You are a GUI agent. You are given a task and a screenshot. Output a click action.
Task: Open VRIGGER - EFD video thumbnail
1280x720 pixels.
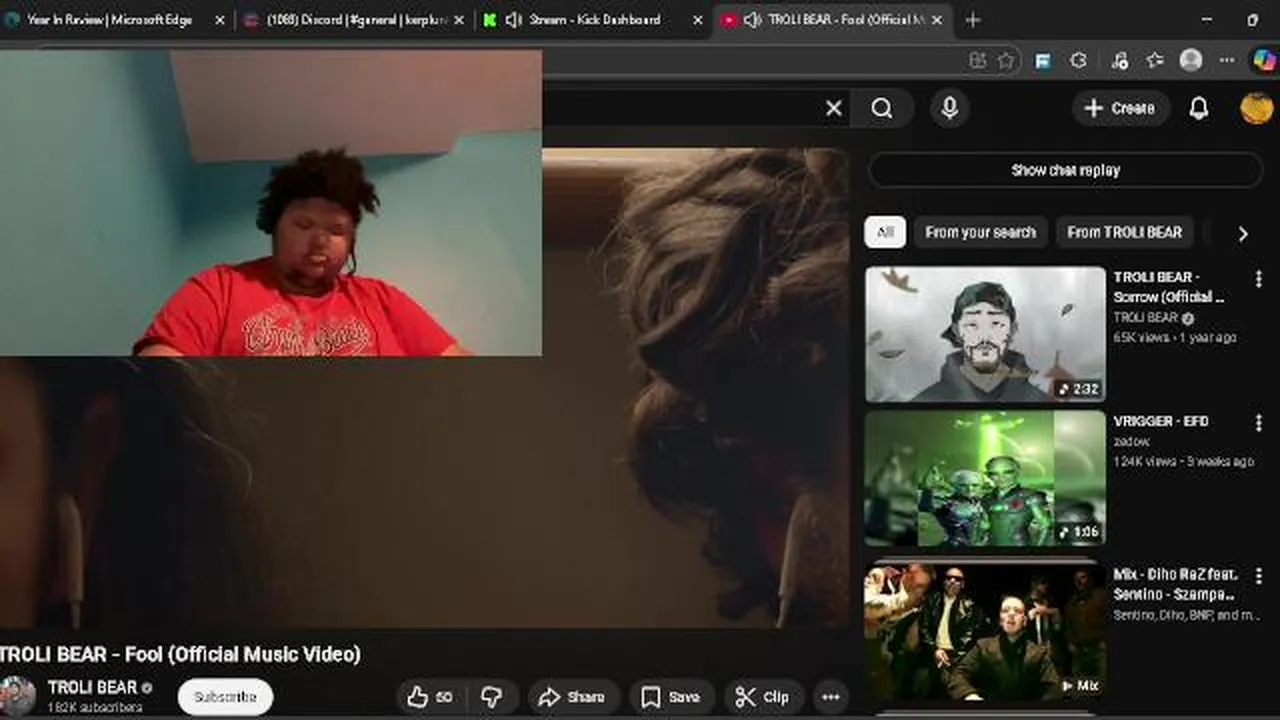tap(985, 478)
